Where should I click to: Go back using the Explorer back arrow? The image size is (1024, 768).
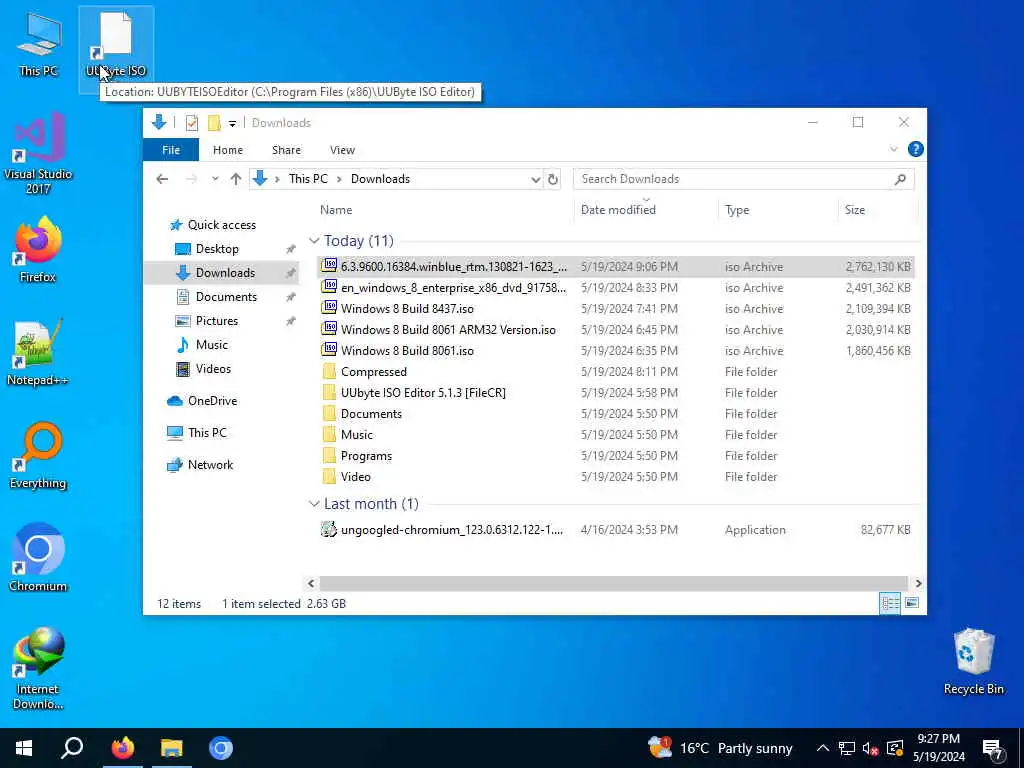(x=162, y=179)
